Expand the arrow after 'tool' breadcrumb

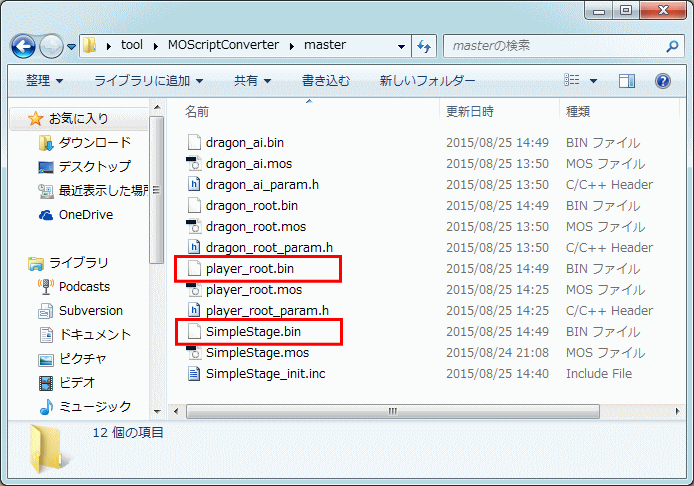coord(156,46)
